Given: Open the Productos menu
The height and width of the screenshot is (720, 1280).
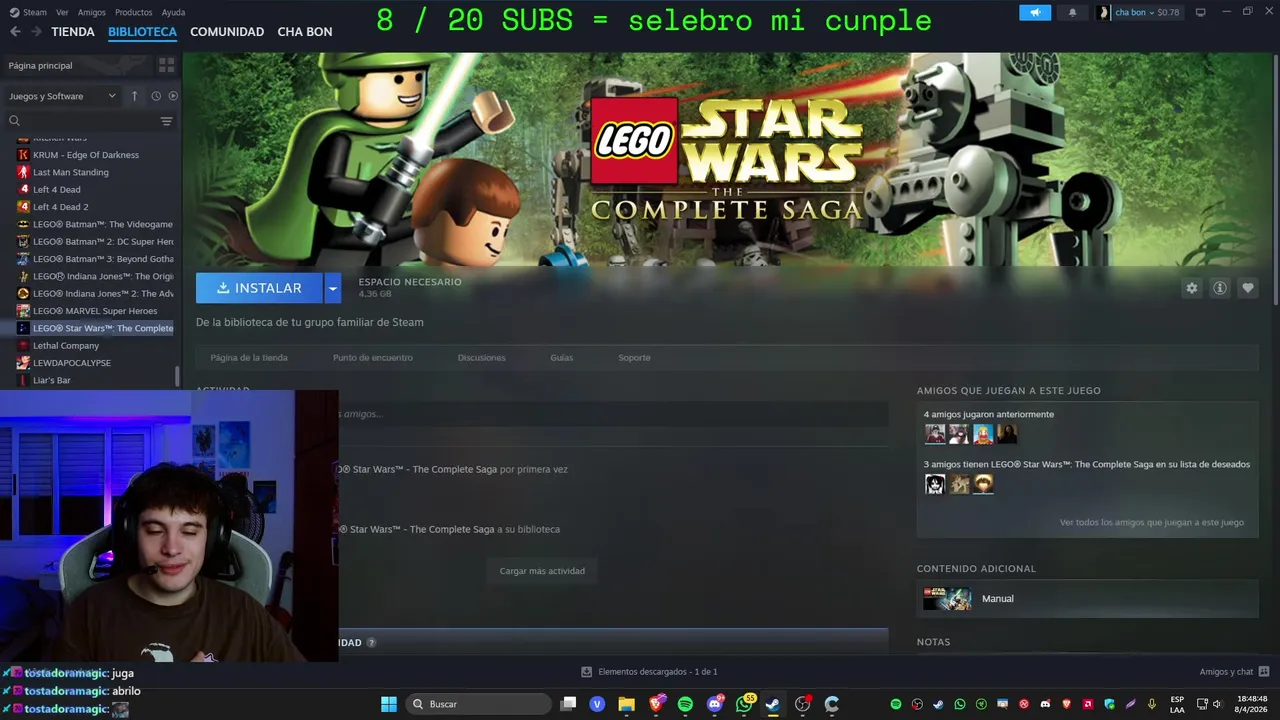Looking at the screenshot, I should click(133, 12).
